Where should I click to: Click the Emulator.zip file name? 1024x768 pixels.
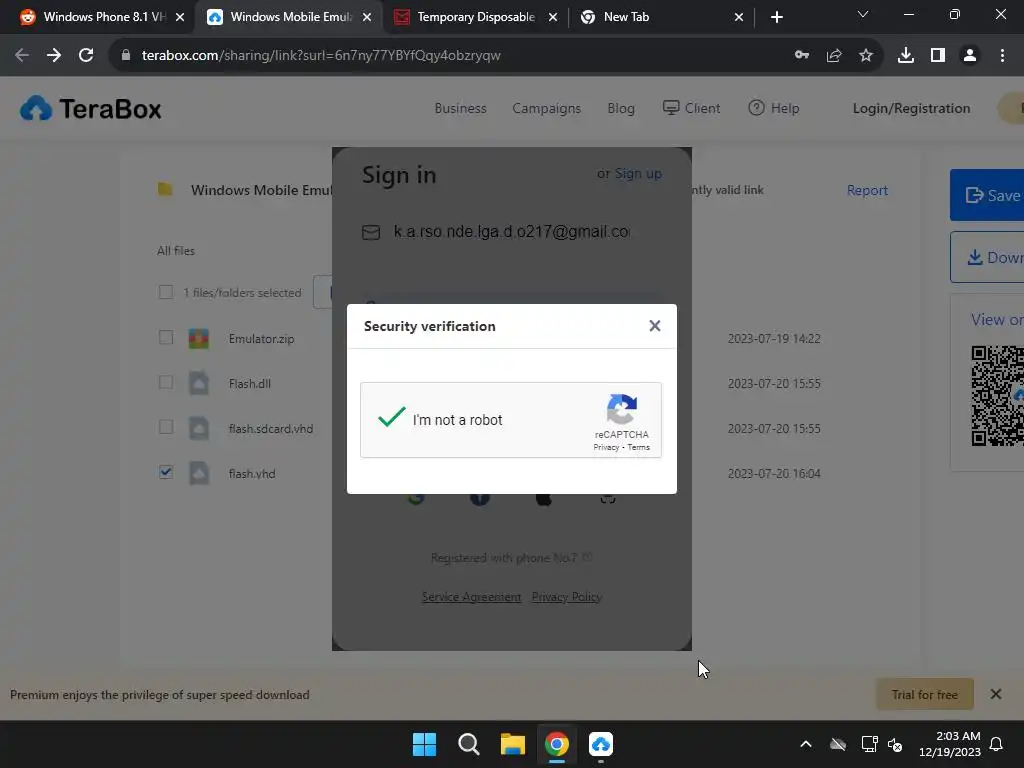coord(261,339)
